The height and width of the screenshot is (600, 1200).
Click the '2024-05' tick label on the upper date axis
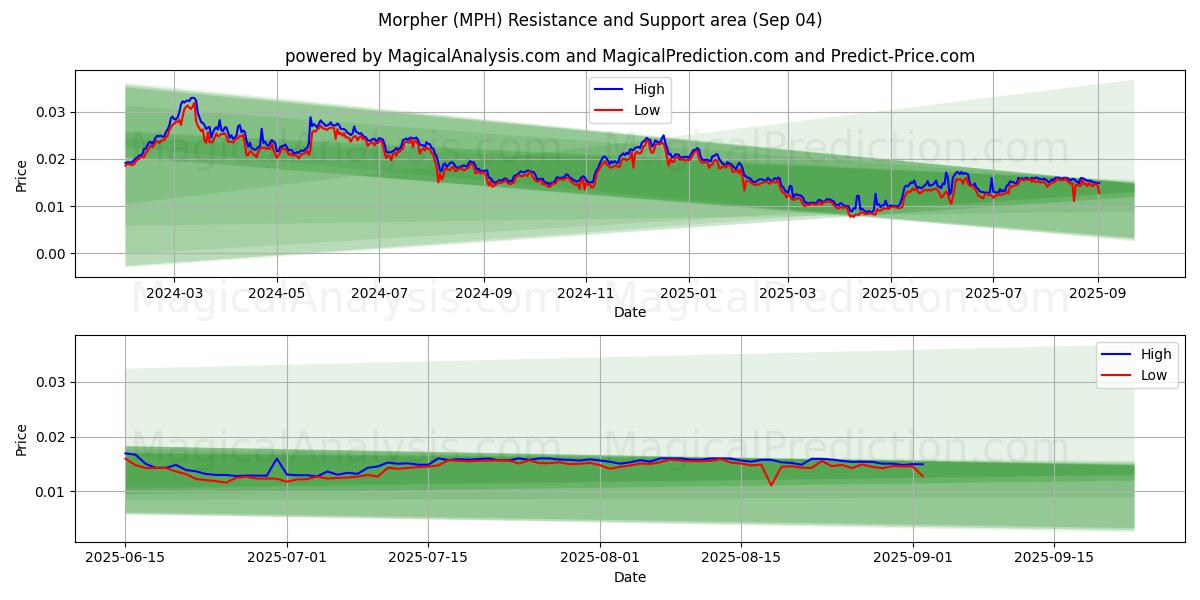point(276,294)
